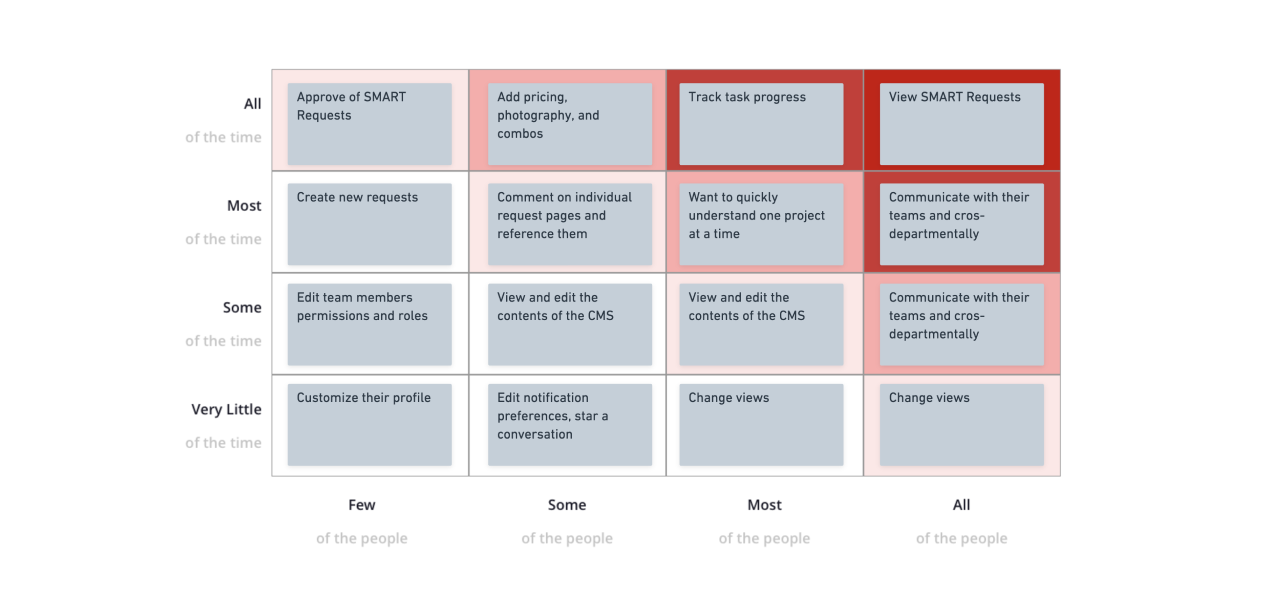Screen dimensions: 1268x612
Task: Select the Very Little of the time row label
Action: click(x=226, y=410)
